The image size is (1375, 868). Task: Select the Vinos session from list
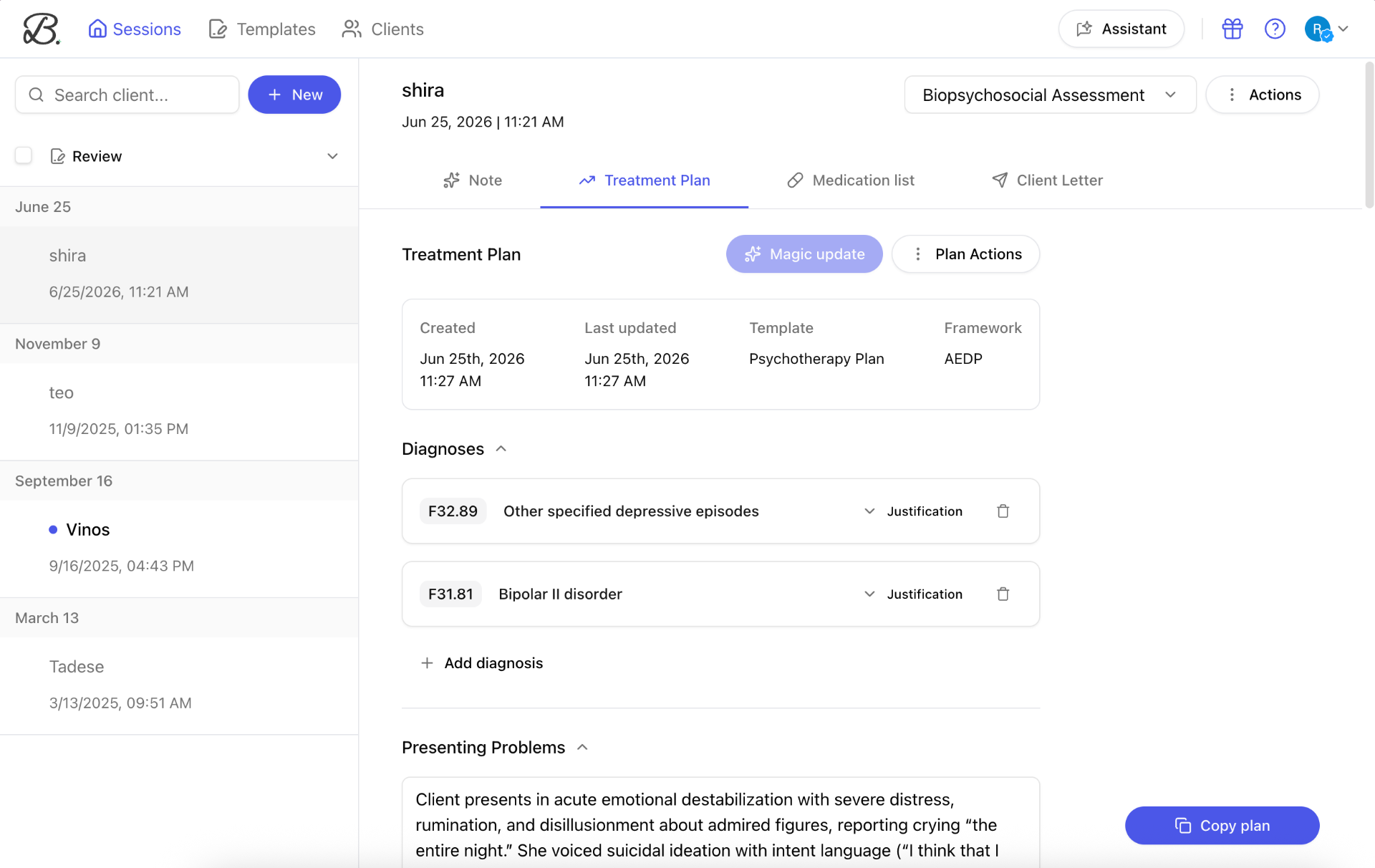click(179, 548)
